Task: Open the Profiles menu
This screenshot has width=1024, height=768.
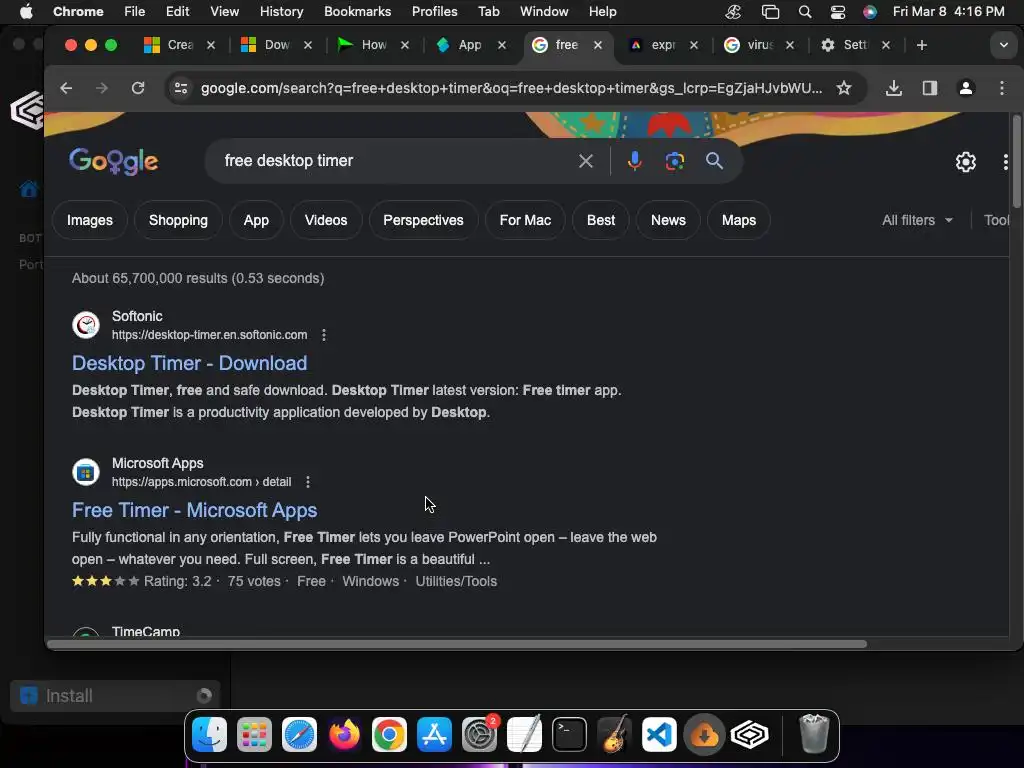Action: [434, 12]
